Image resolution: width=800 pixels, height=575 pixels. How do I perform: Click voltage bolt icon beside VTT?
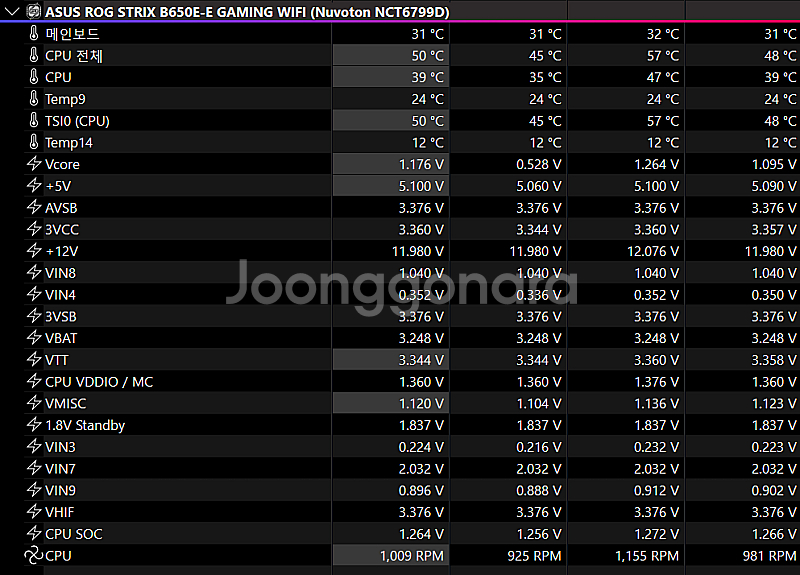click(x=34, y=360)
